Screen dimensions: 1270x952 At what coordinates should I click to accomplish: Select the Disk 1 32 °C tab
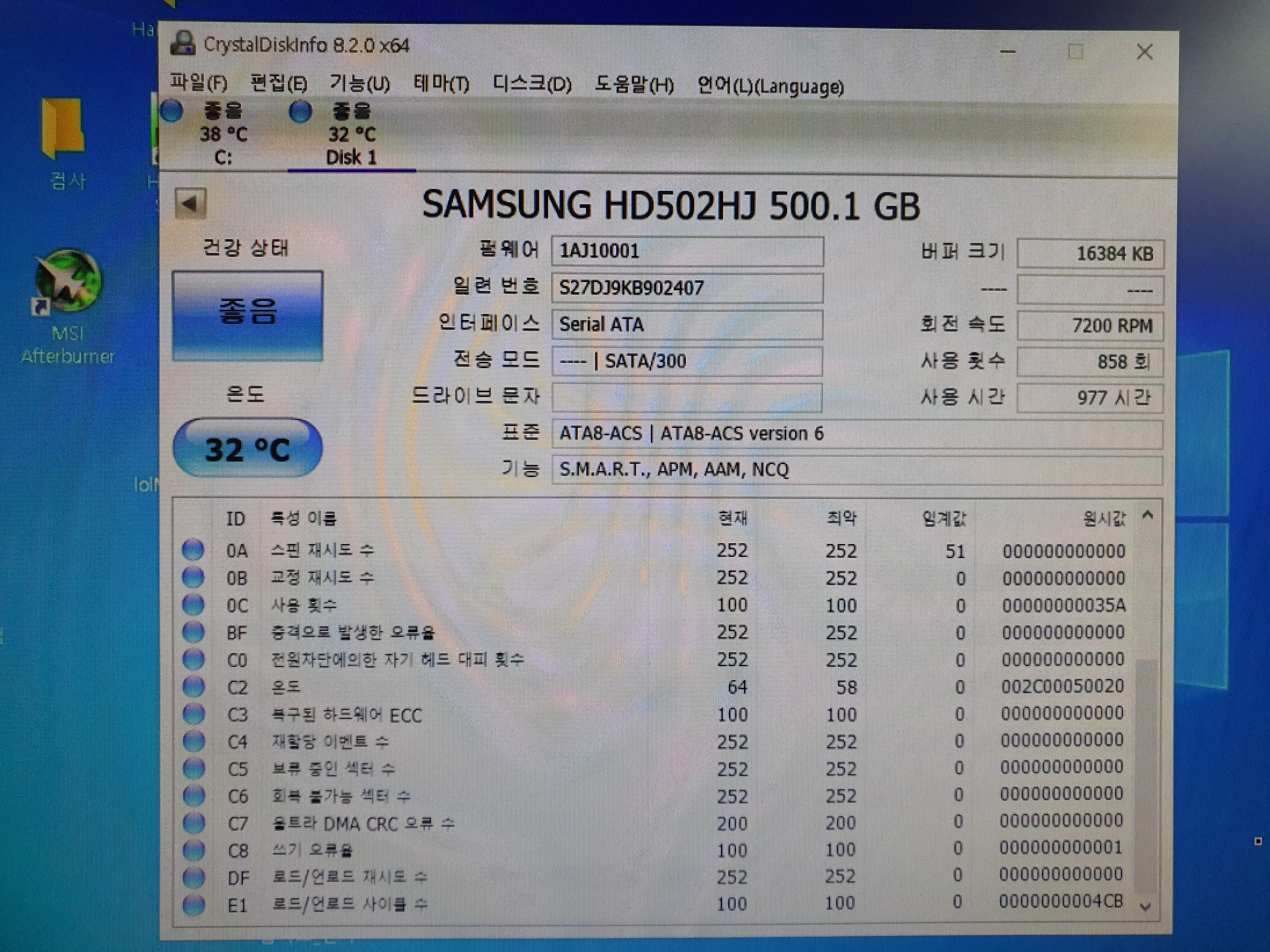352,134
